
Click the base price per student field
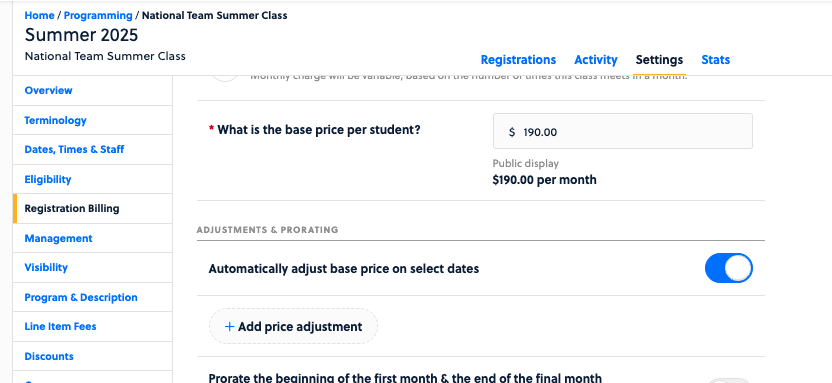tap(622, 131)
